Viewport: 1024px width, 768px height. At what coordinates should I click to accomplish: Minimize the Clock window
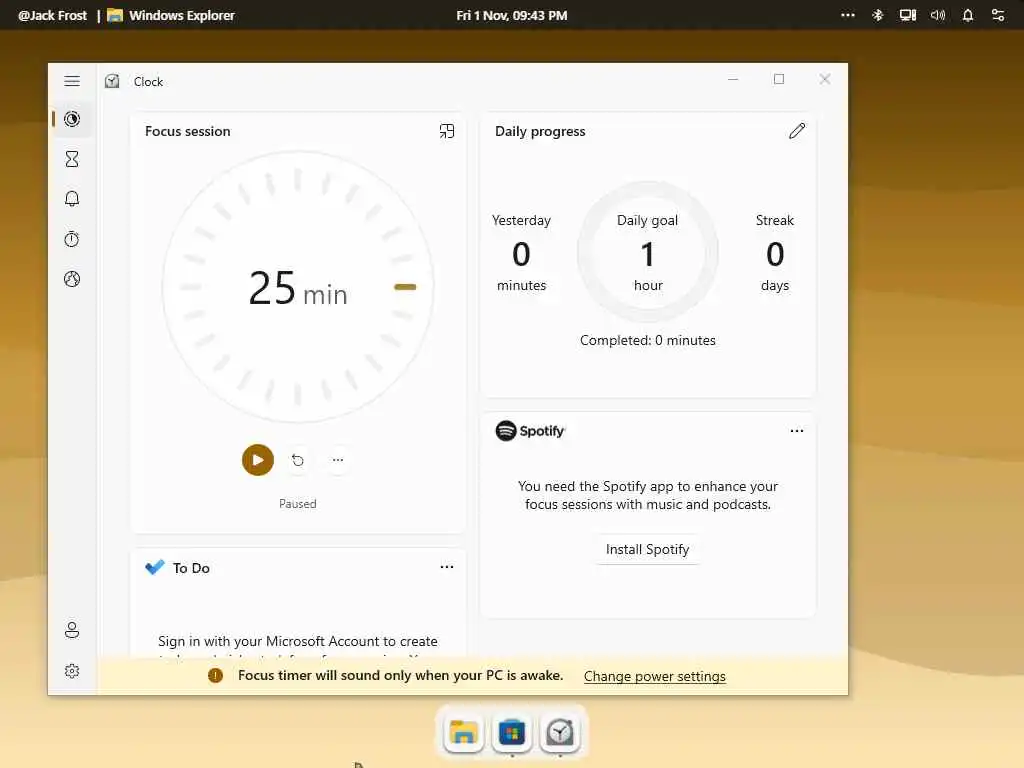point(733,79)
